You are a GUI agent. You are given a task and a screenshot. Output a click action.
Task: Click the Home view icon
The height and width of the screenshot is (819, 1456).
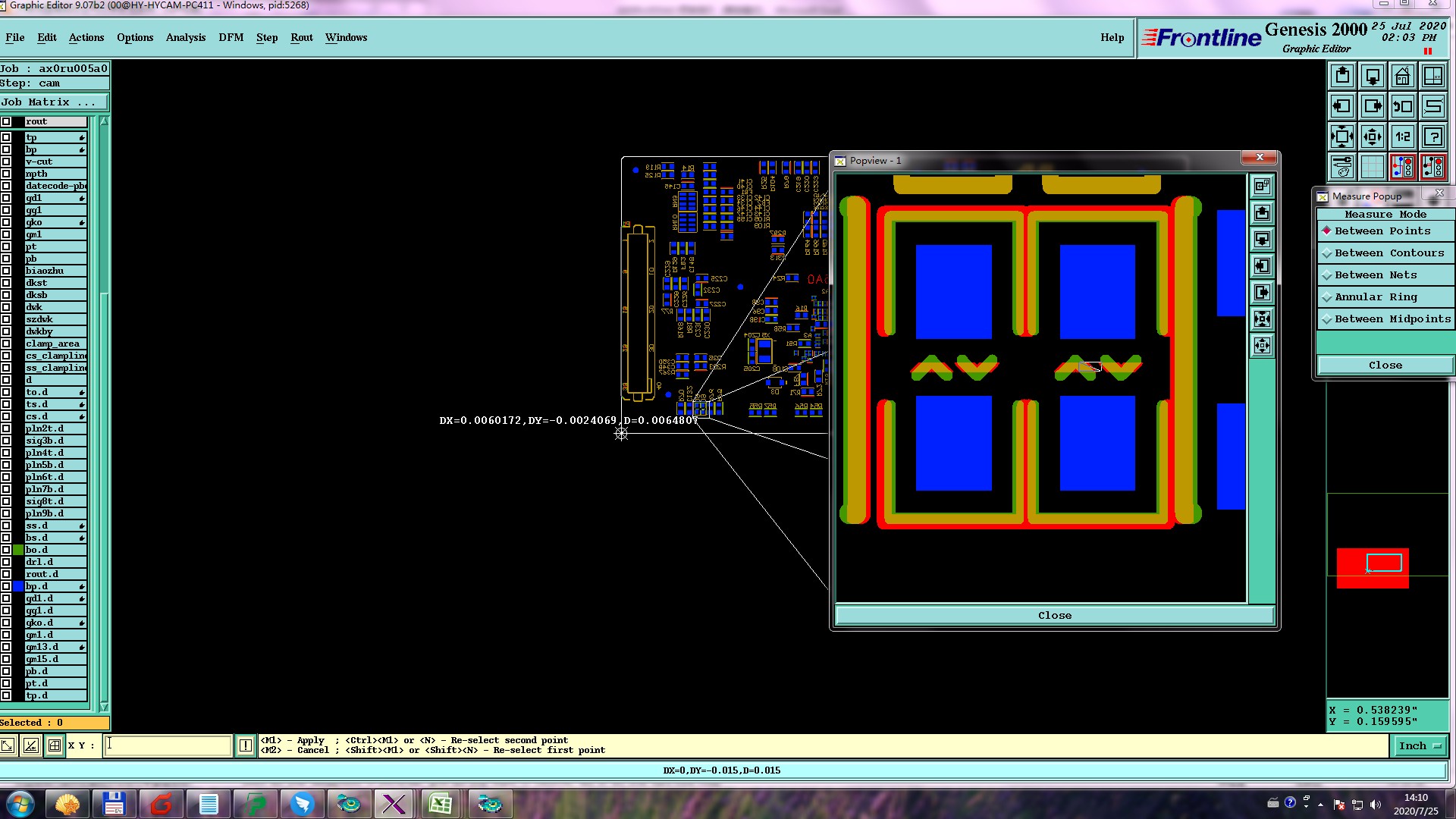pyautogui.click(x=1403, y=77)
